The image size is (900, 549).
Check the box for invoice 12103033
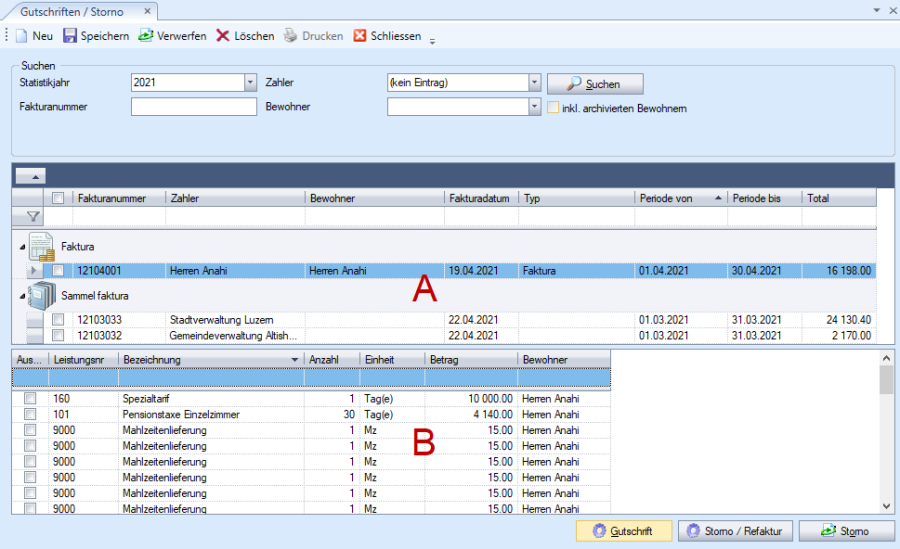point(58,319)
